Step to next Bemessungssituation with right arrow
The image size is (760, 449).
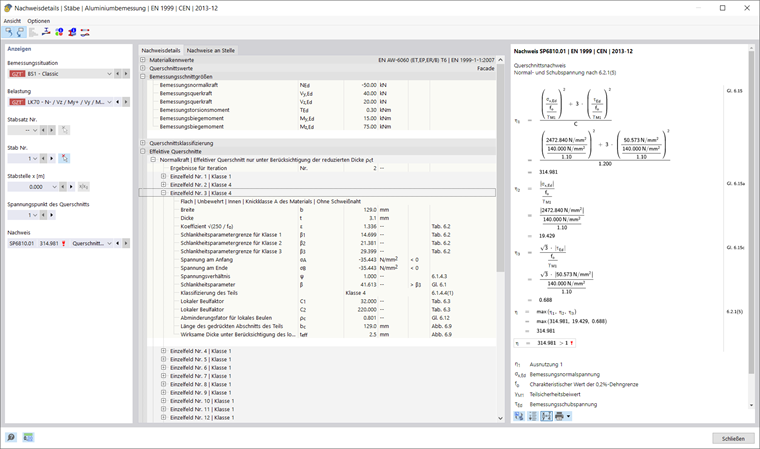coord(126,74)
